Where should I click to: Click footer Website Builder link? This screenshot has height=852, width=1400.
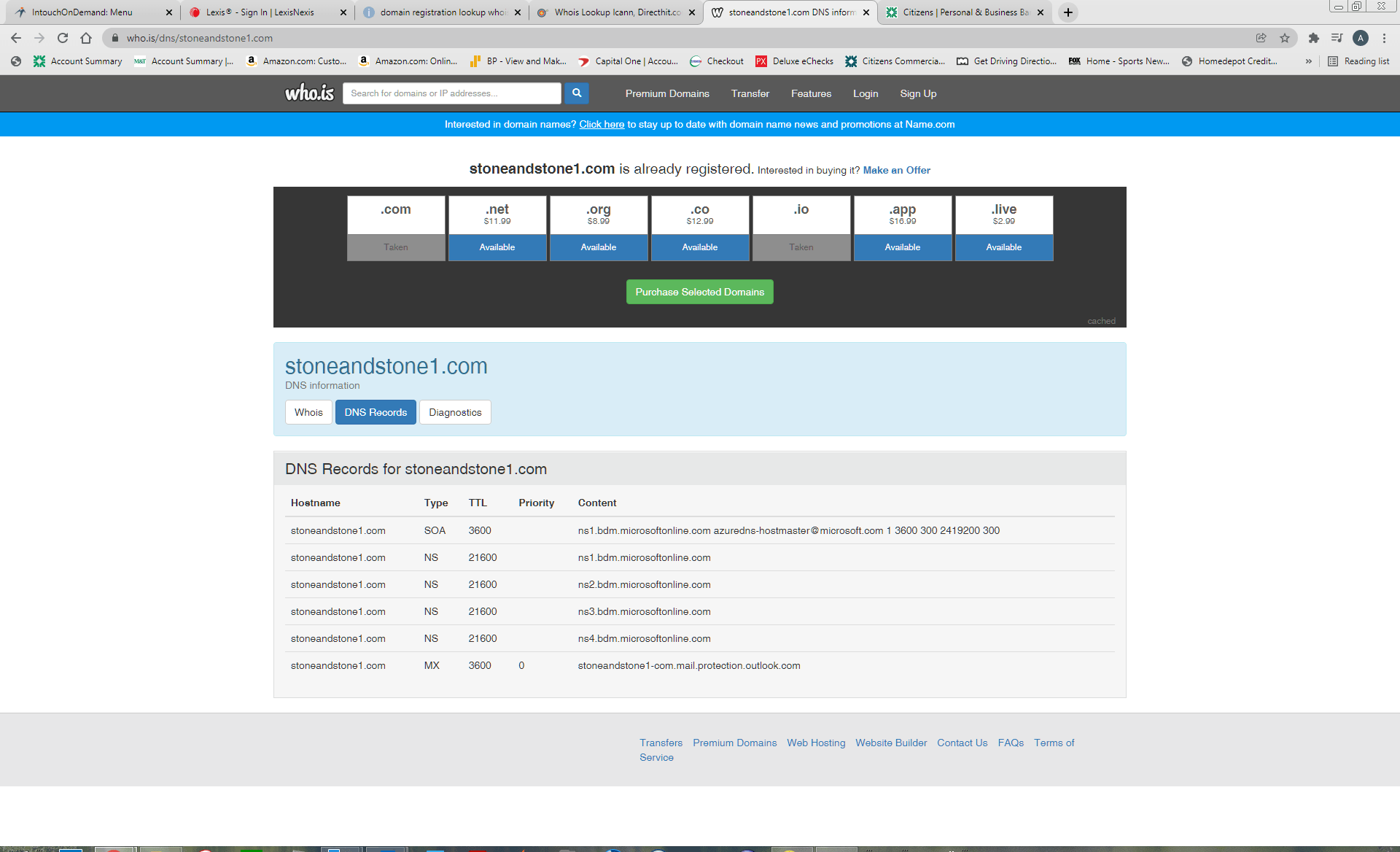tap(891, 743)
